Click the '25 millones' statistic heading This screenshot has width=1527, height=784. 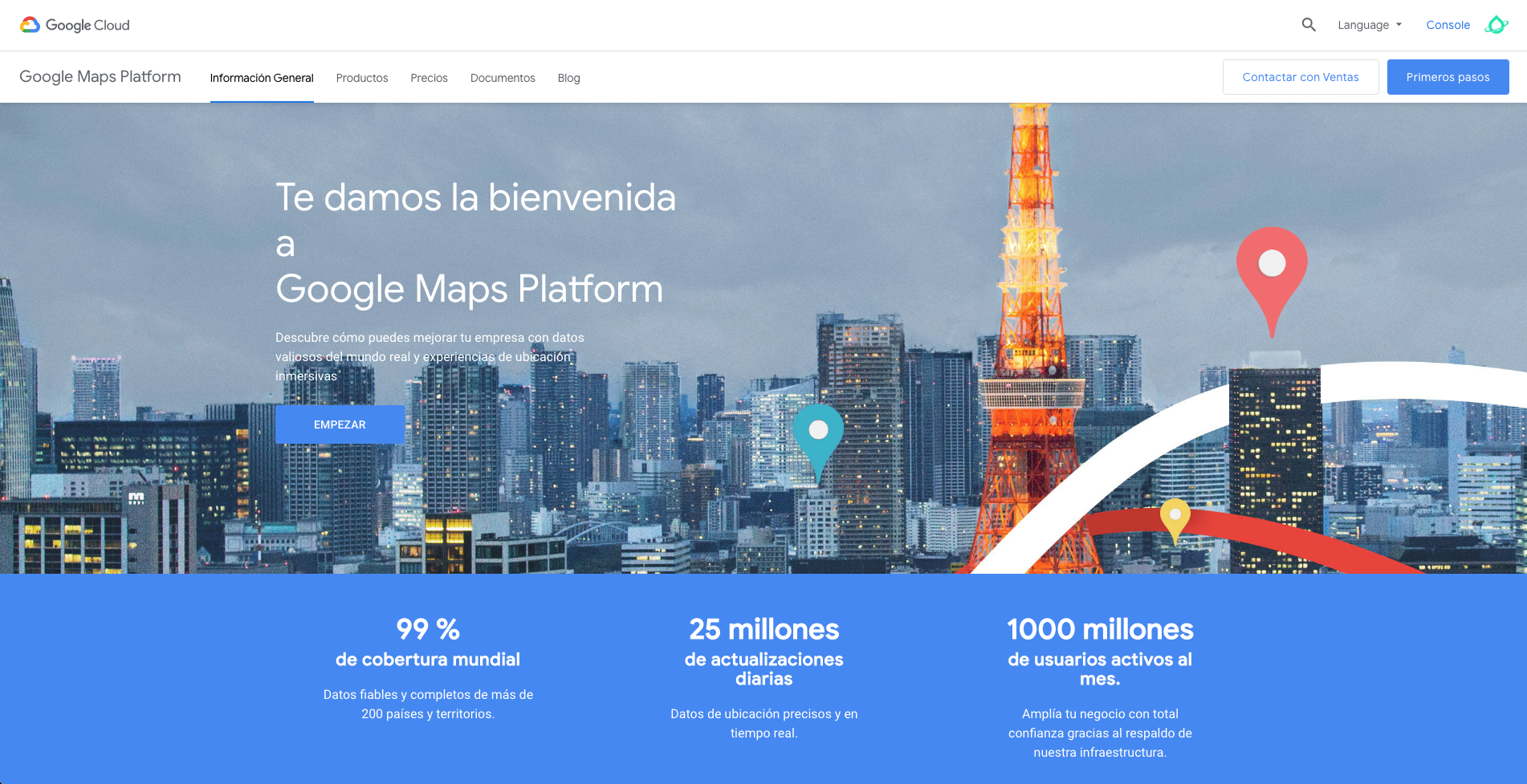[x=763, y=629]
